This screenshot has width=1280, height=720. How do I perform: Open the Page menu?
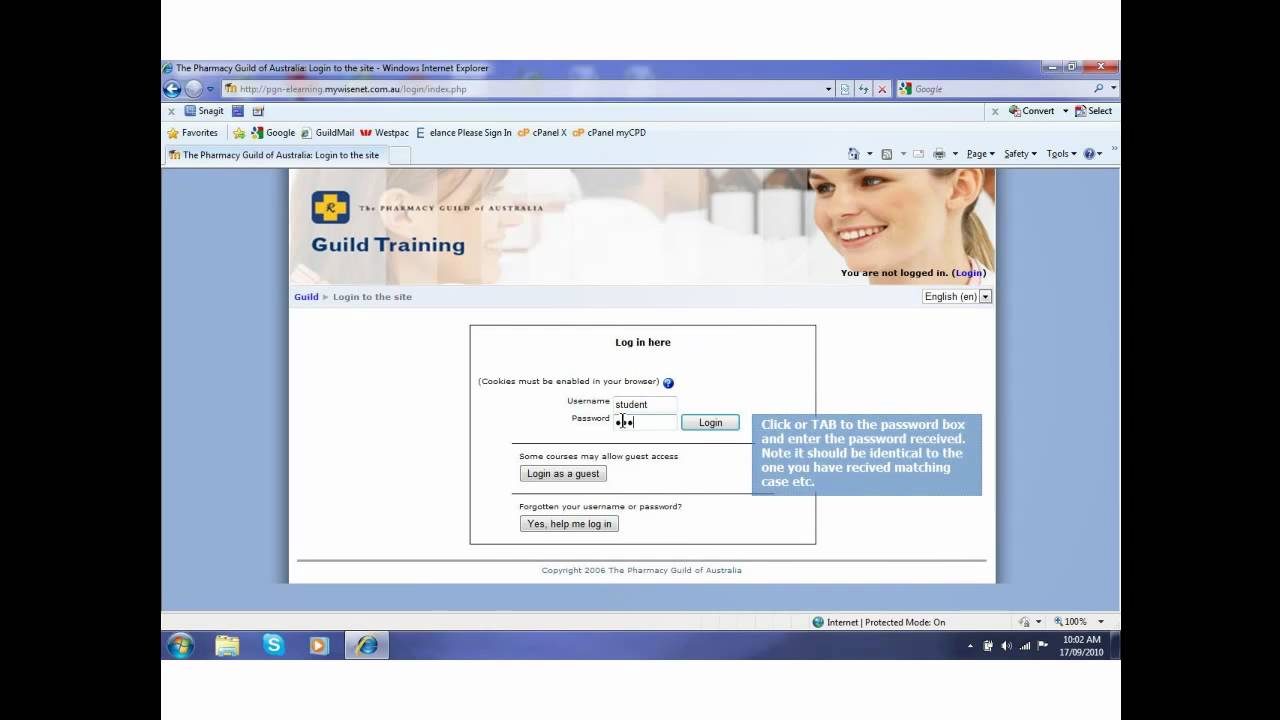(x=980, y=154)
